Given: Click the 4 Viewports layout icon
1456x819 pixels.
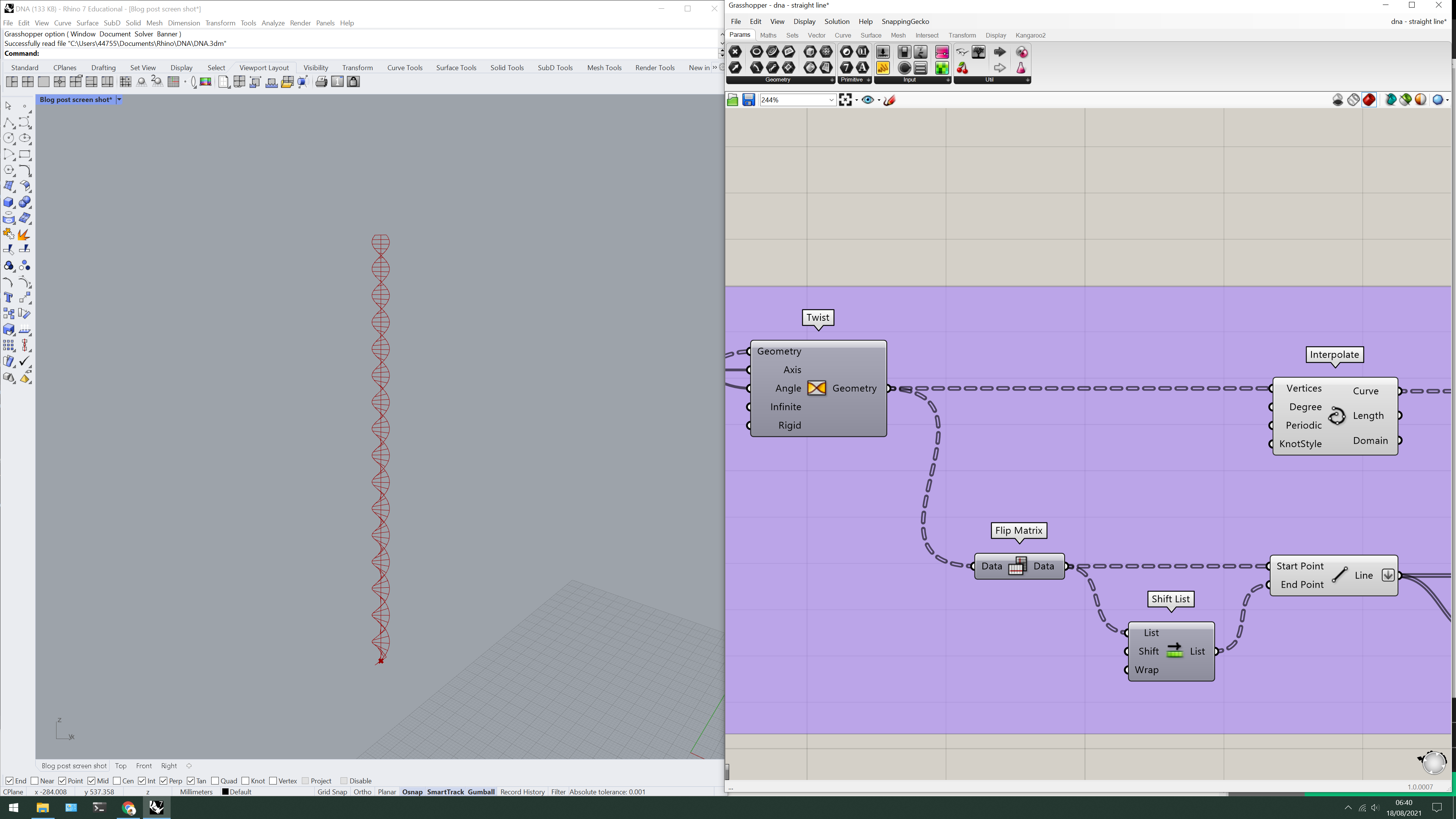Looking at the screenshot, I should click(28, 82).
